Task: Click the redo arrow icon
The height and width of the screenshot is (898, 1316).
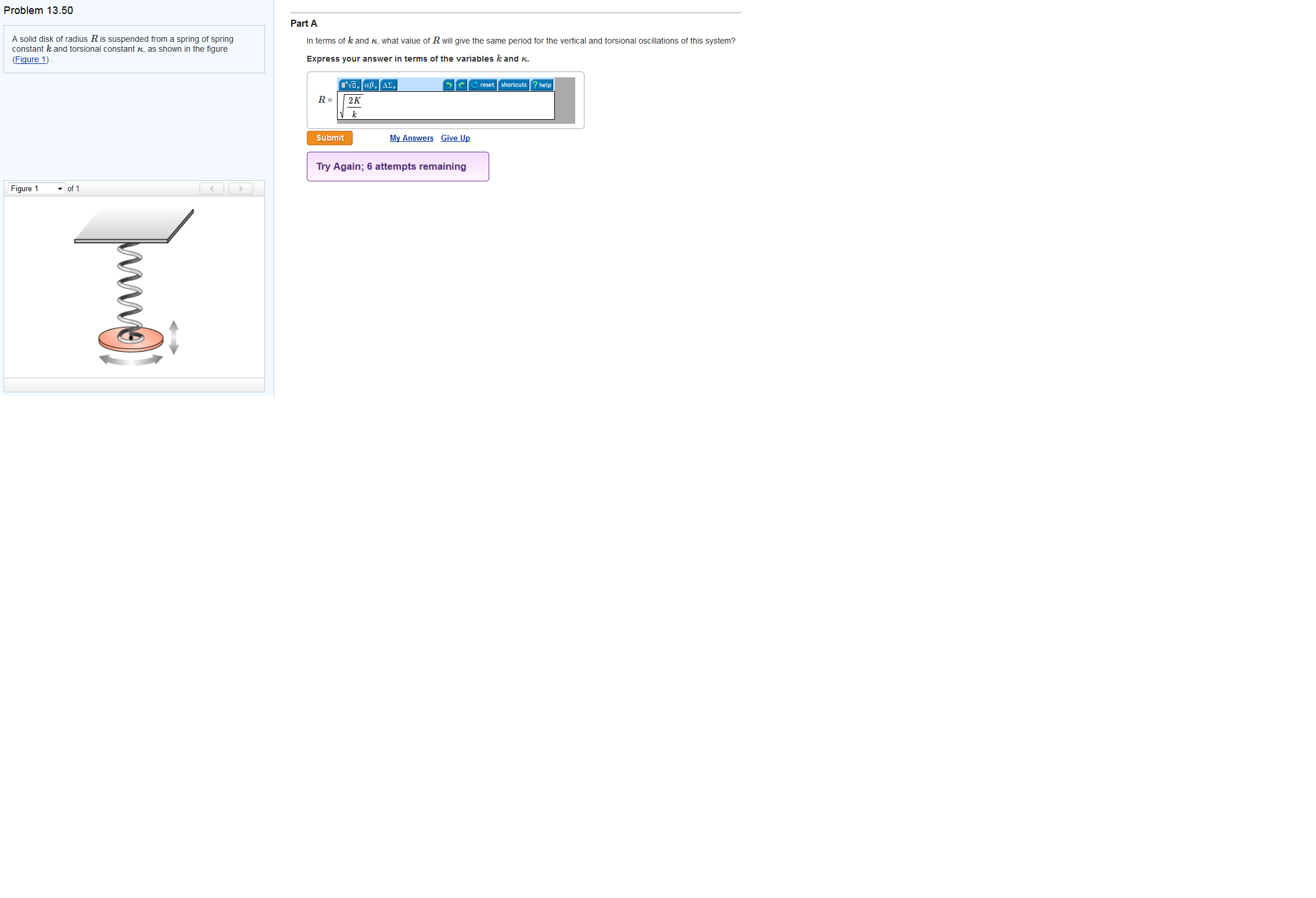Action: tap(461, 85)
